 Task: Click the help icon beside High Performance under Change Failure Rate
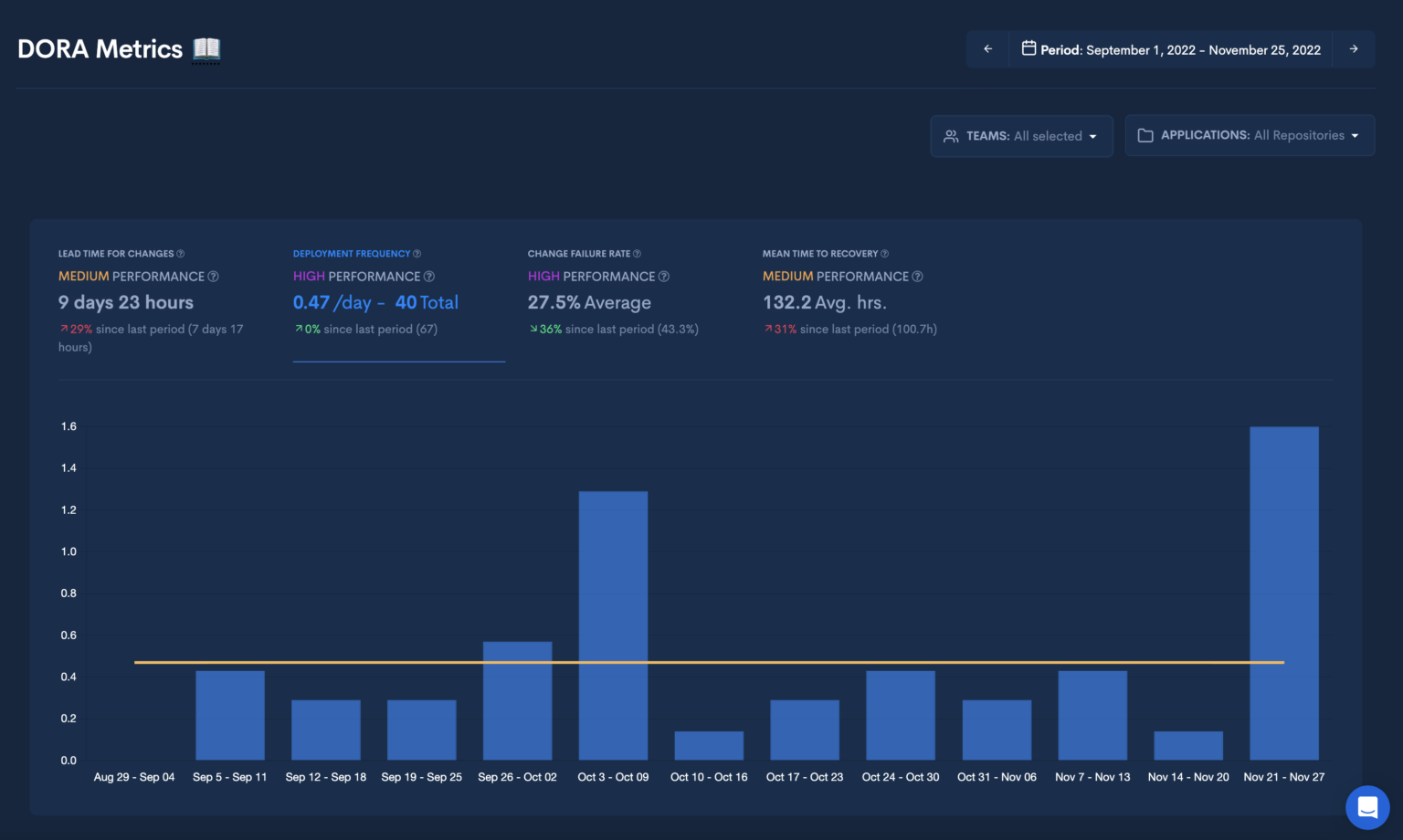pos(664,276)
